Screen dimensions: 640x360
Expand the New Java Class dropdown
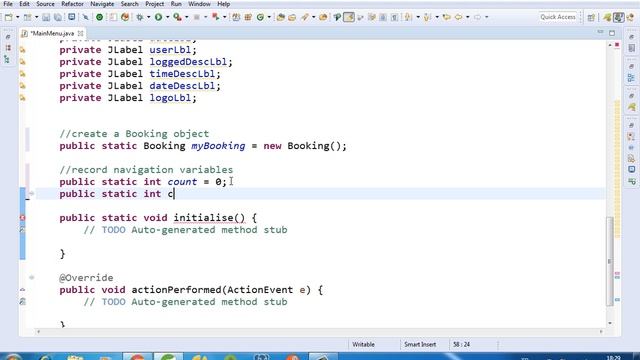(x=269, y=17)
